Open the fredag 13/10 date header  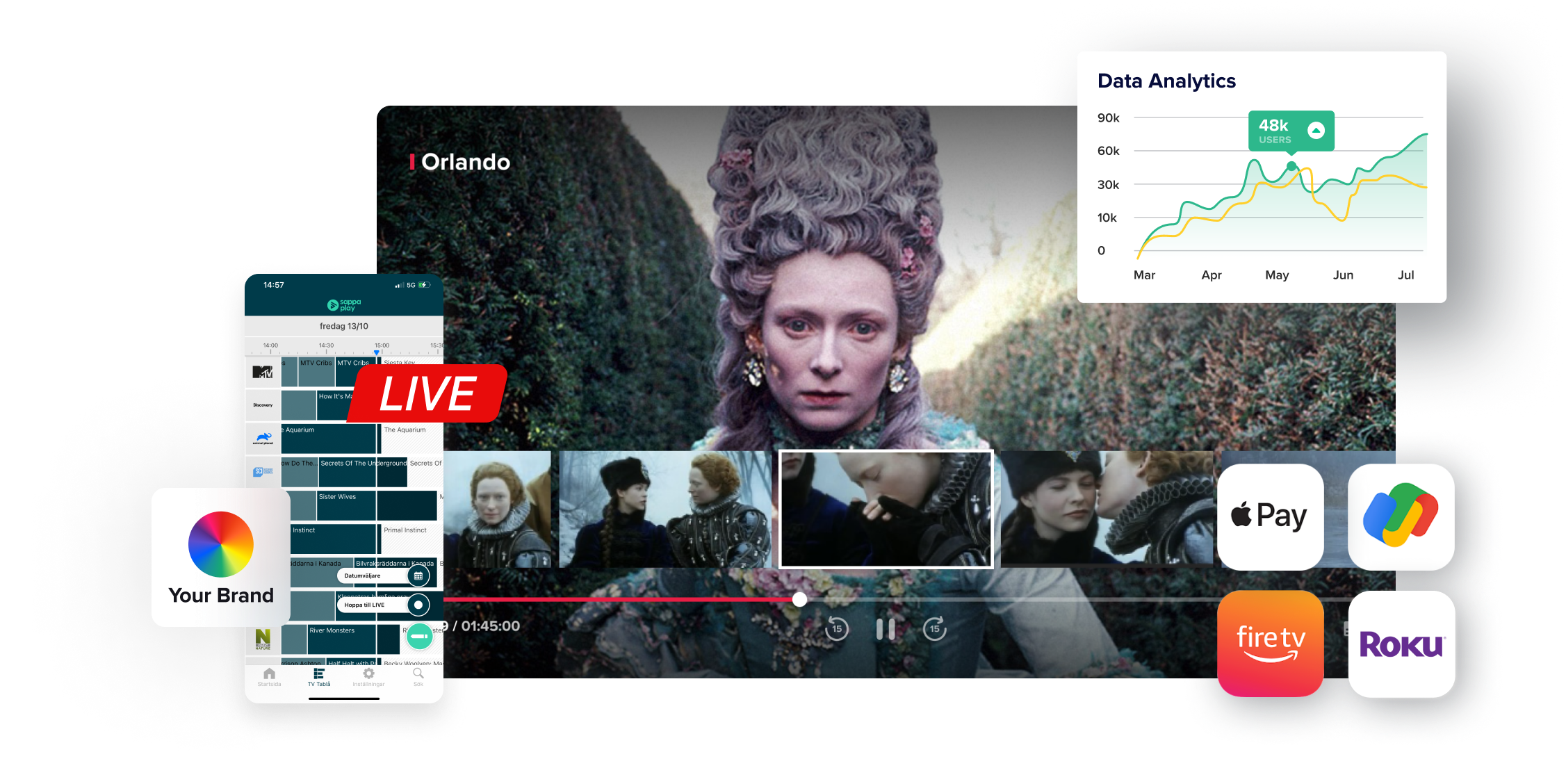click(344, 326)
